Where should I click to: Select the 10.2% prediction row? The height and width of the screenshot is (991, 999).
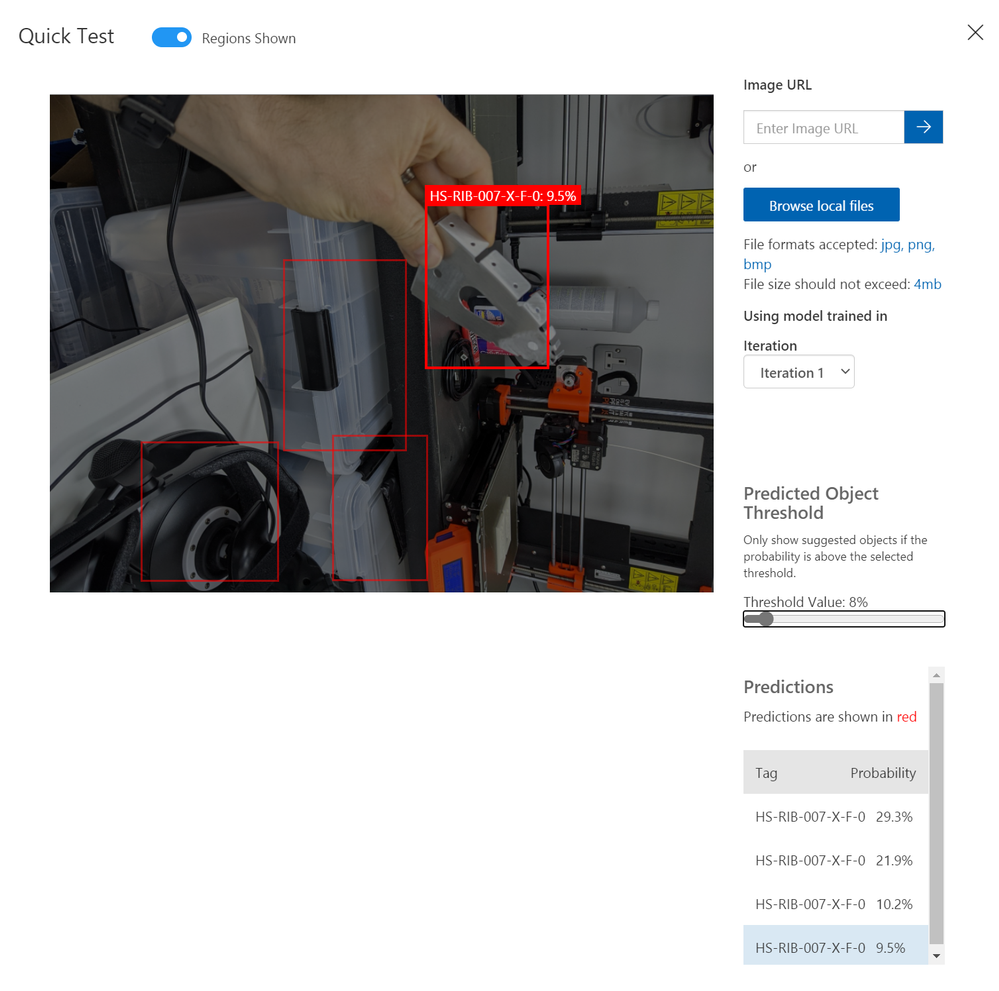point(835,904)
